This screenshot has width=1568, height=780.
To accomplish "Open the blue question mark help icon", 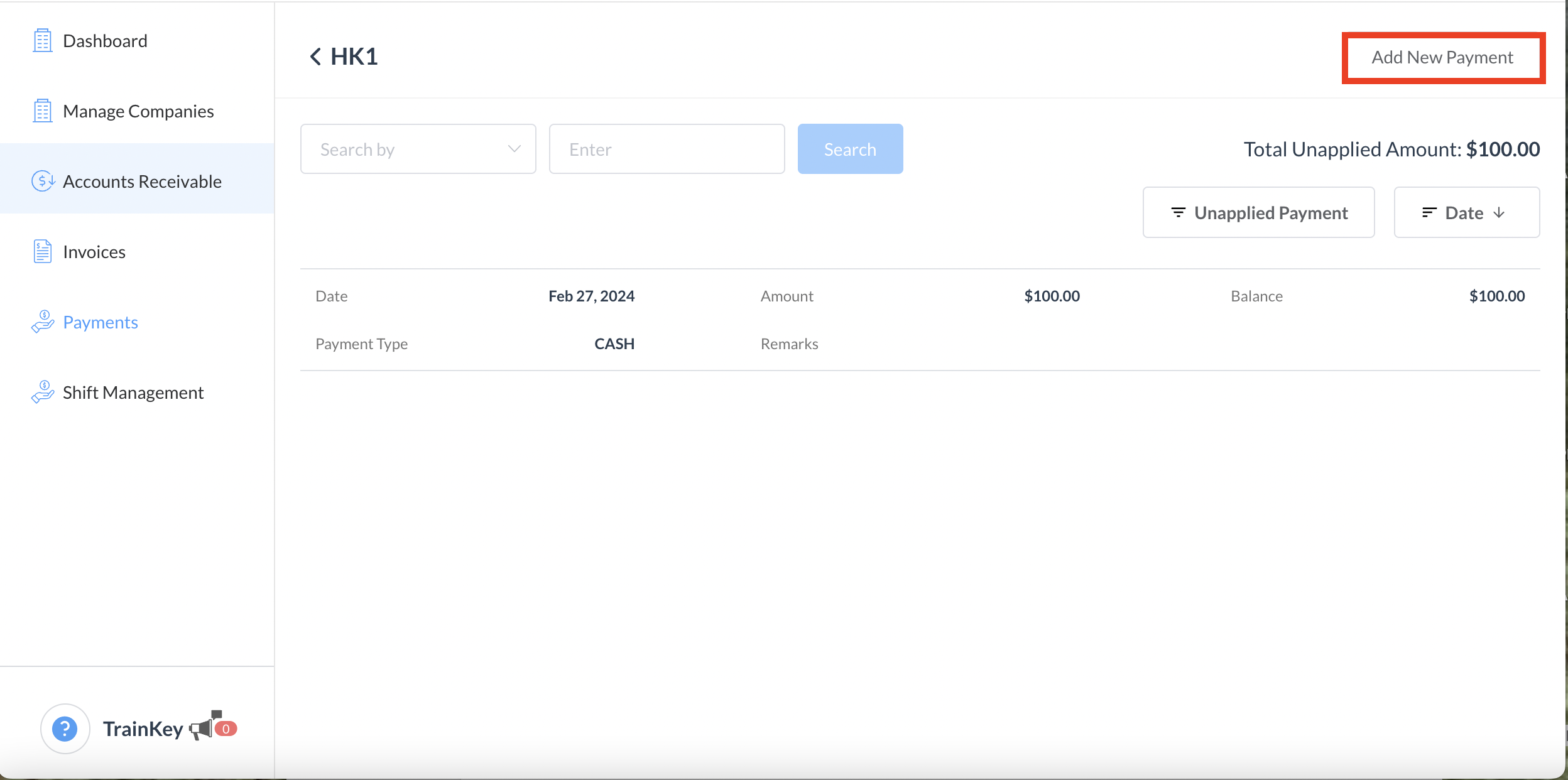I will click(x=65, y=729).
